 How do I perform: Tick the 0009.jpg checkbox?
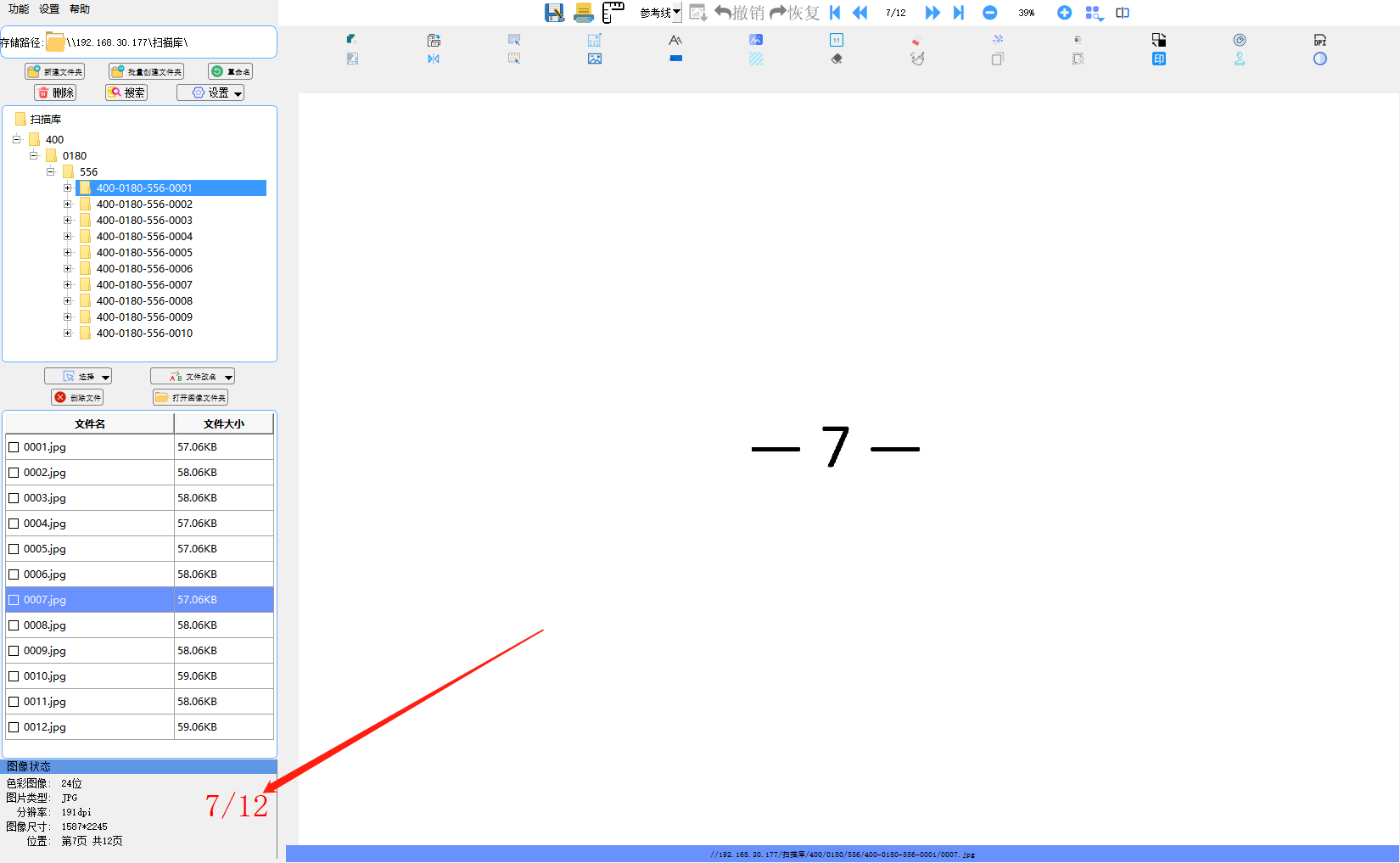click(14, 651)
